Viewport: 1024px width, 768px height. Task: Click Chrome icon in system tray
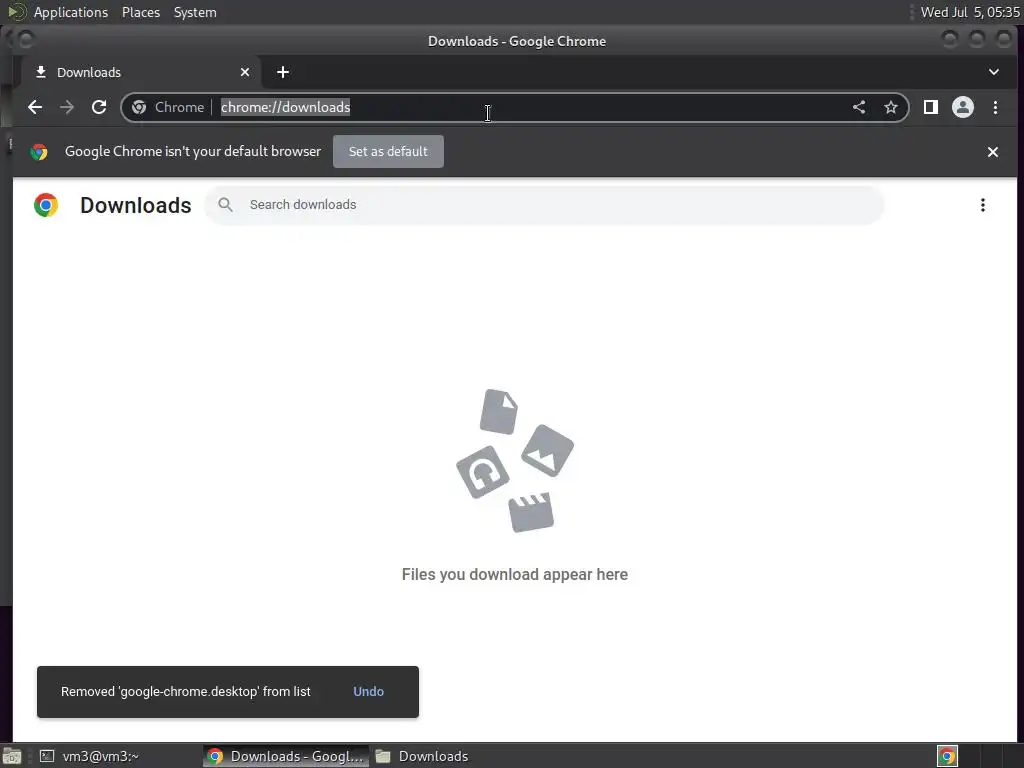point(947,756)
